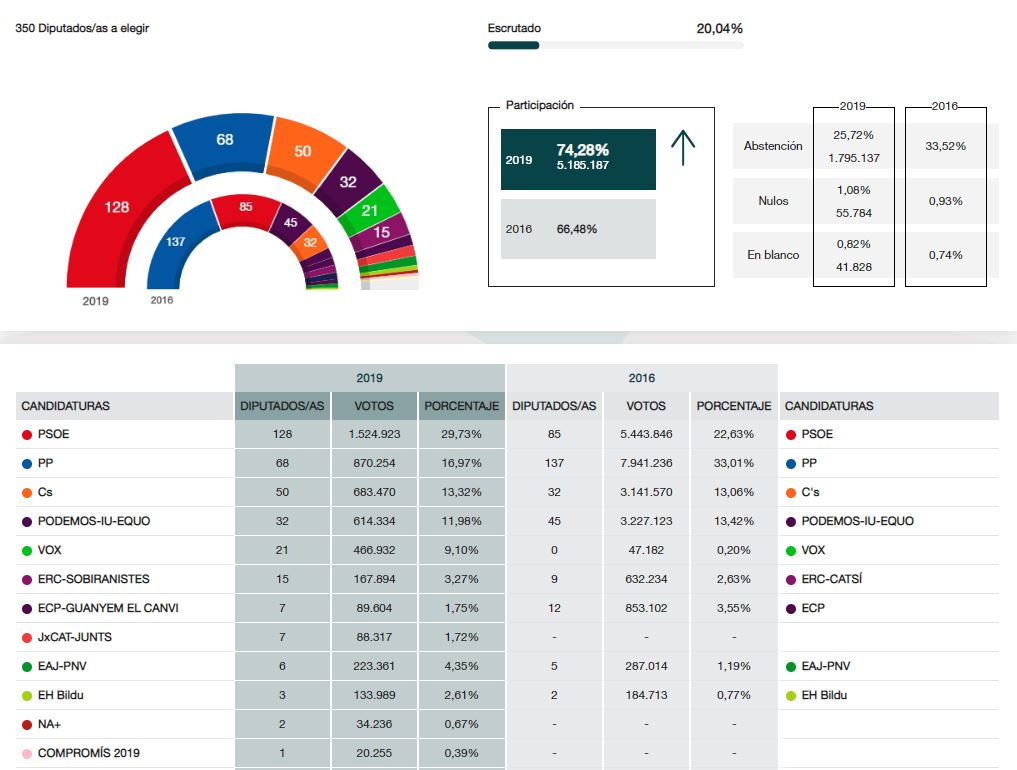Click the ECP-GUANYEM EL CANVI party name

pyautogui.click(x=108, y=608)
